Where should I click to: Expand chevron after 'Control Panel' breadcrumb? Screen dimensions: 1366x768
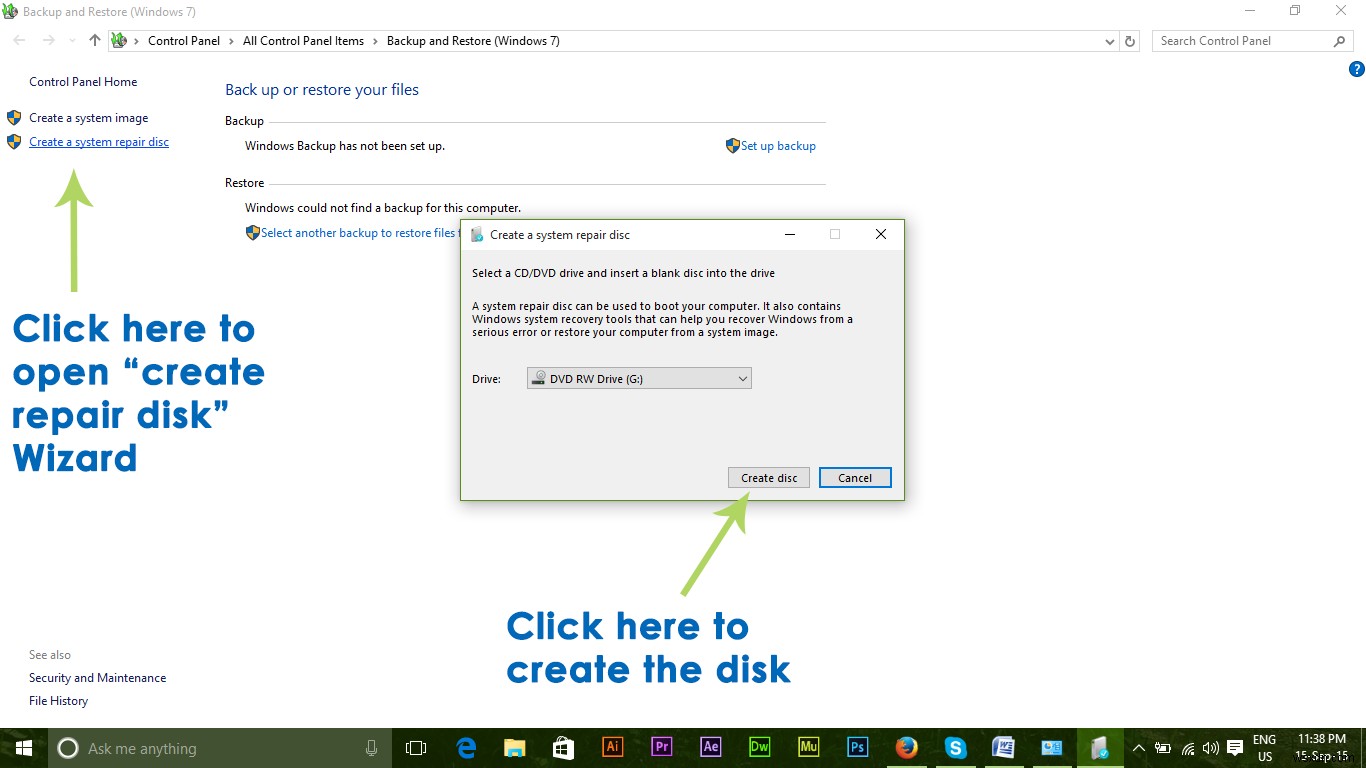pyautogui.click(x=232, y=41)
